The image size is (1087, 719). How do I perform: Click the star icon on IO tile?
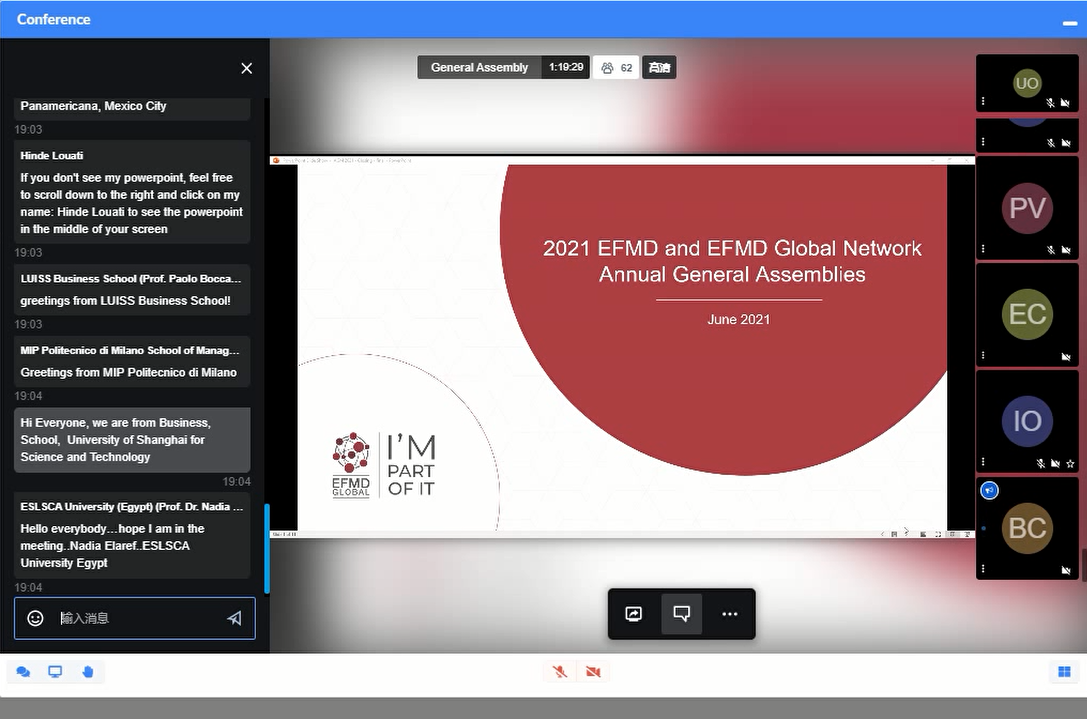point(1070,463)
